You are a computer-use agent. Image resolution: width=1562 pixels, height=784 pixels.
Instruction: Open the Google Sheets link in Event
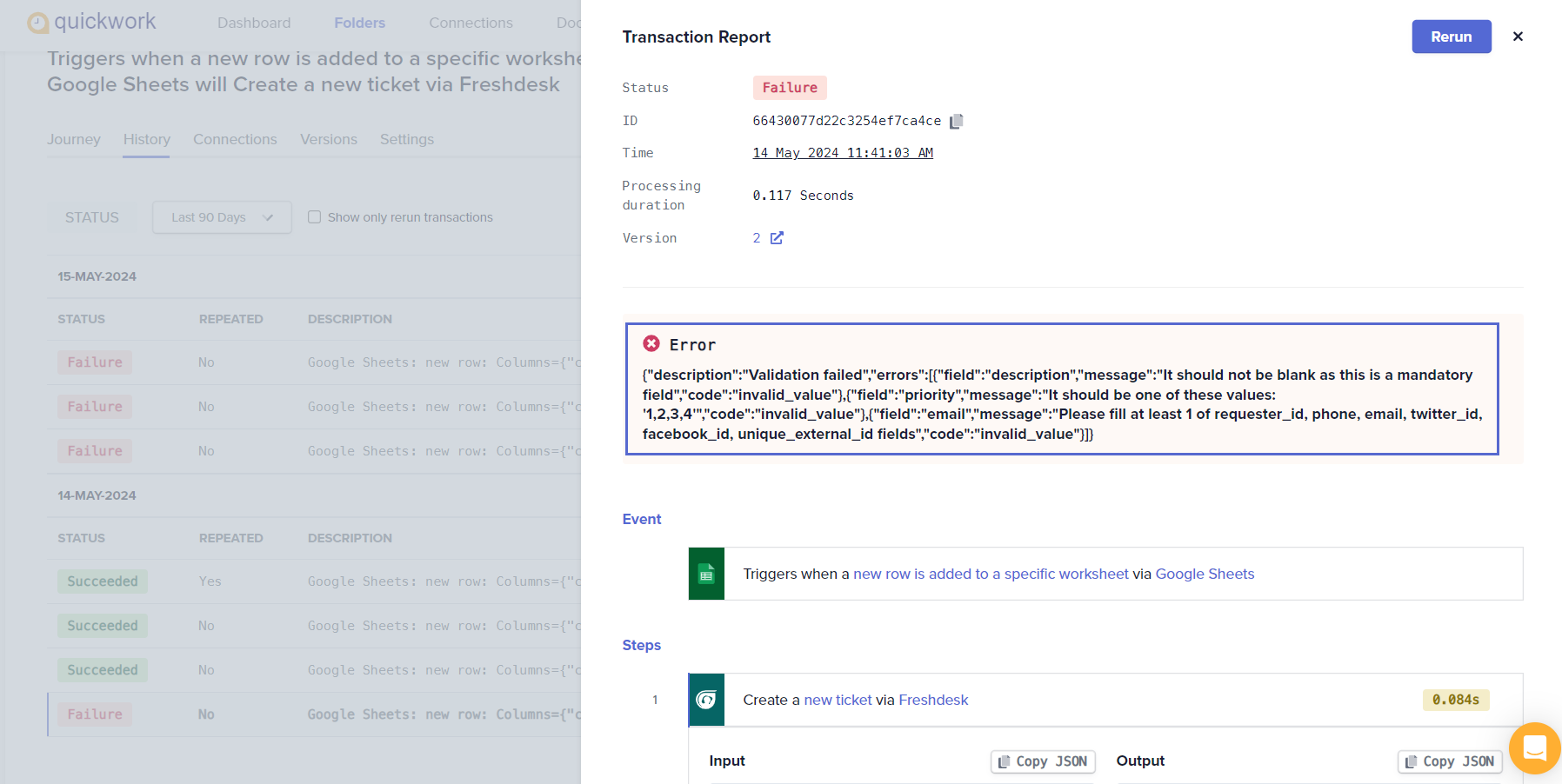tap(1205, 574)
